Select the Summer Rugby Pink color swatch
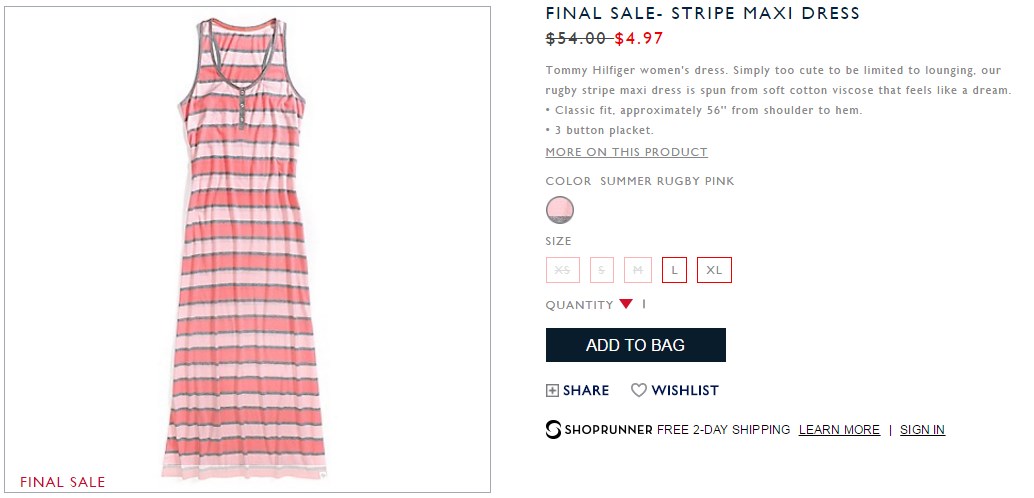1034x498 pixels. 560,210
